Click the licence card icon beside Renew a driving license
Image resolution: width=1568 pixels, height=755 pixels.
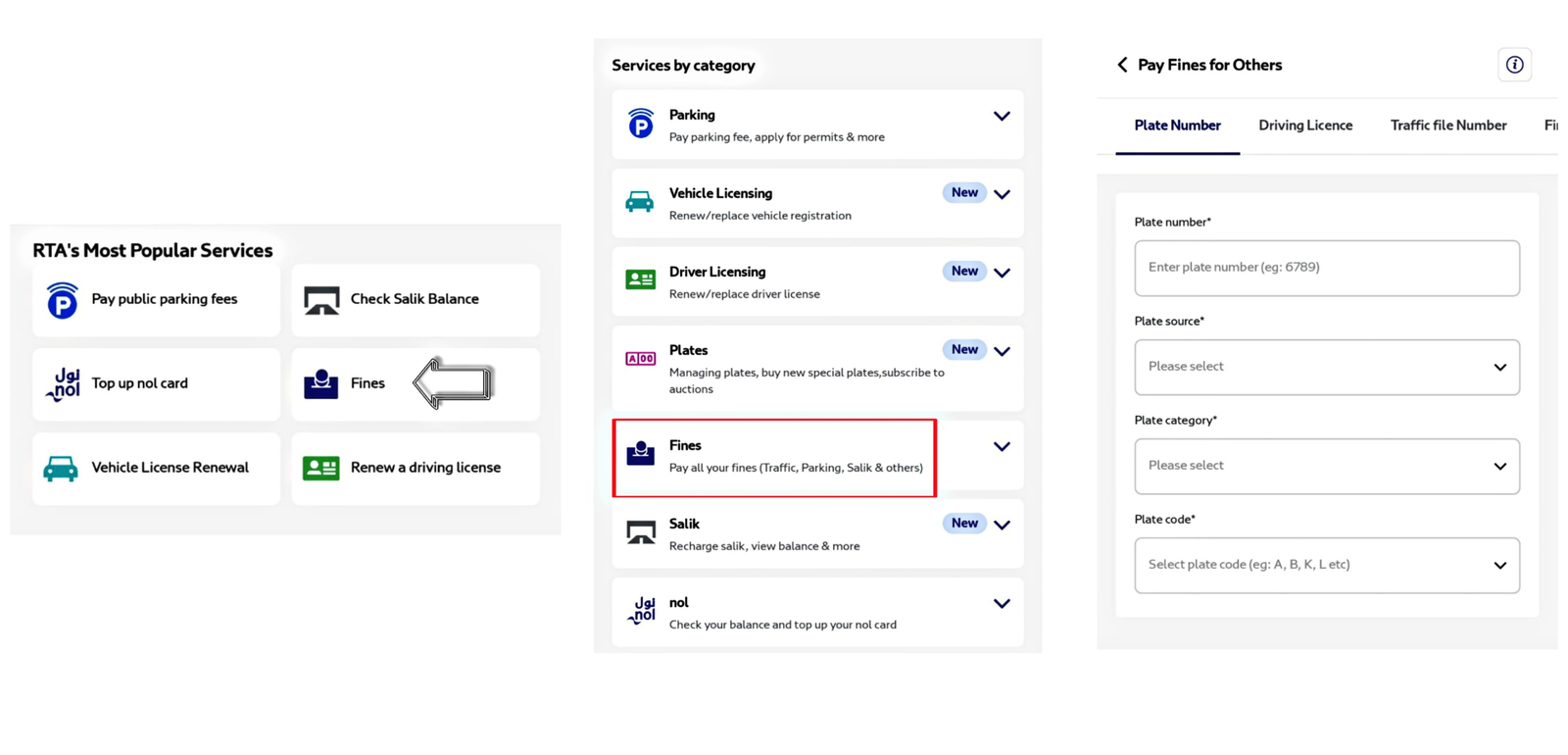pyautogui.click(x=320, y=468)
